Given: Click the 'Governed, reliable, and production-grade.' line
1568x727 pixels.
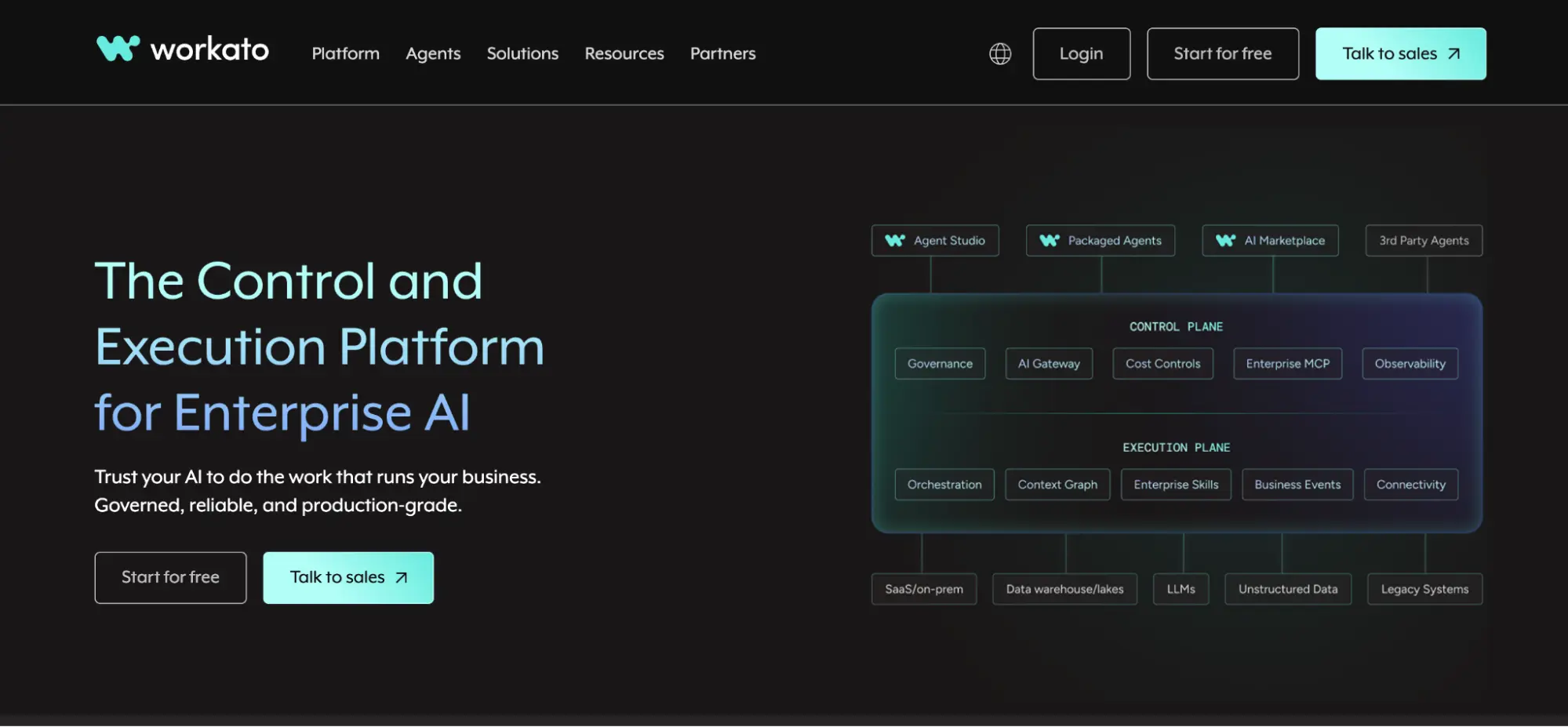Looking at the screenshot, I should [x=278, y=505].
